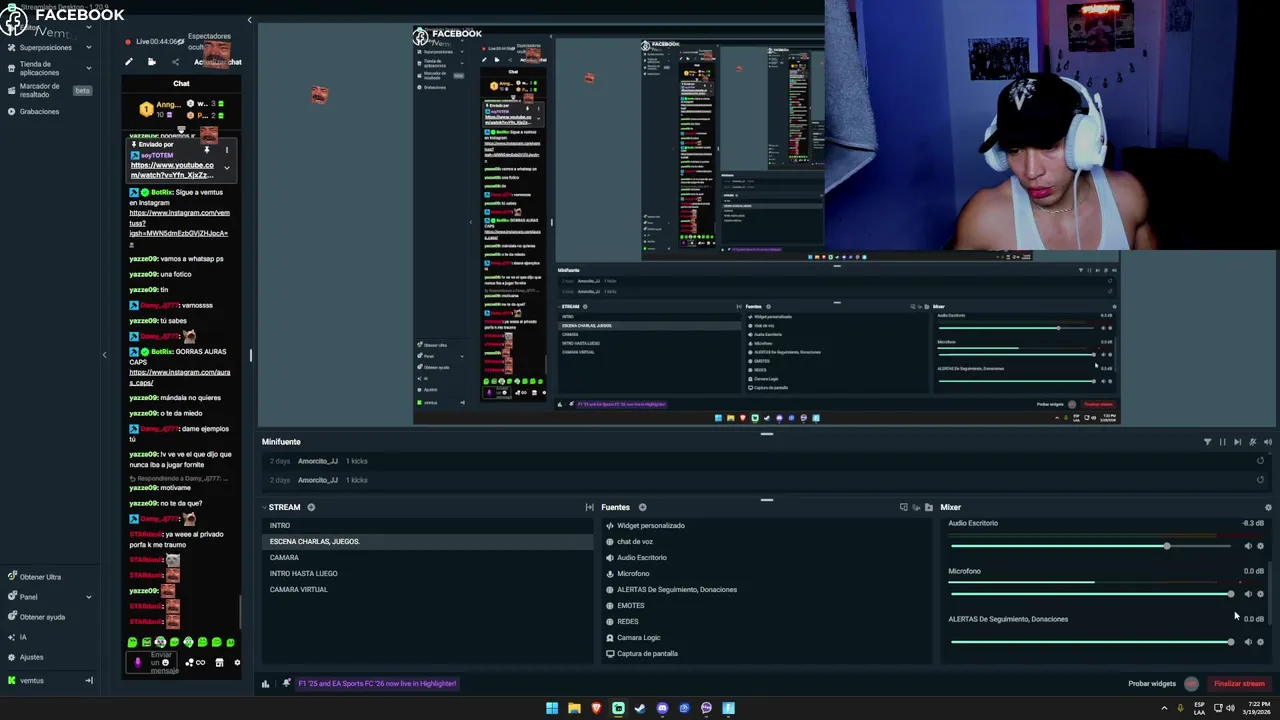Click Probar widgets

(1152, 684)
